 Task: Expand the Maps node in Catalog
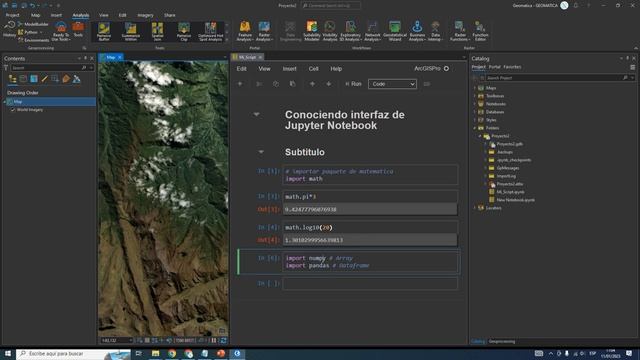pos(475,88)
